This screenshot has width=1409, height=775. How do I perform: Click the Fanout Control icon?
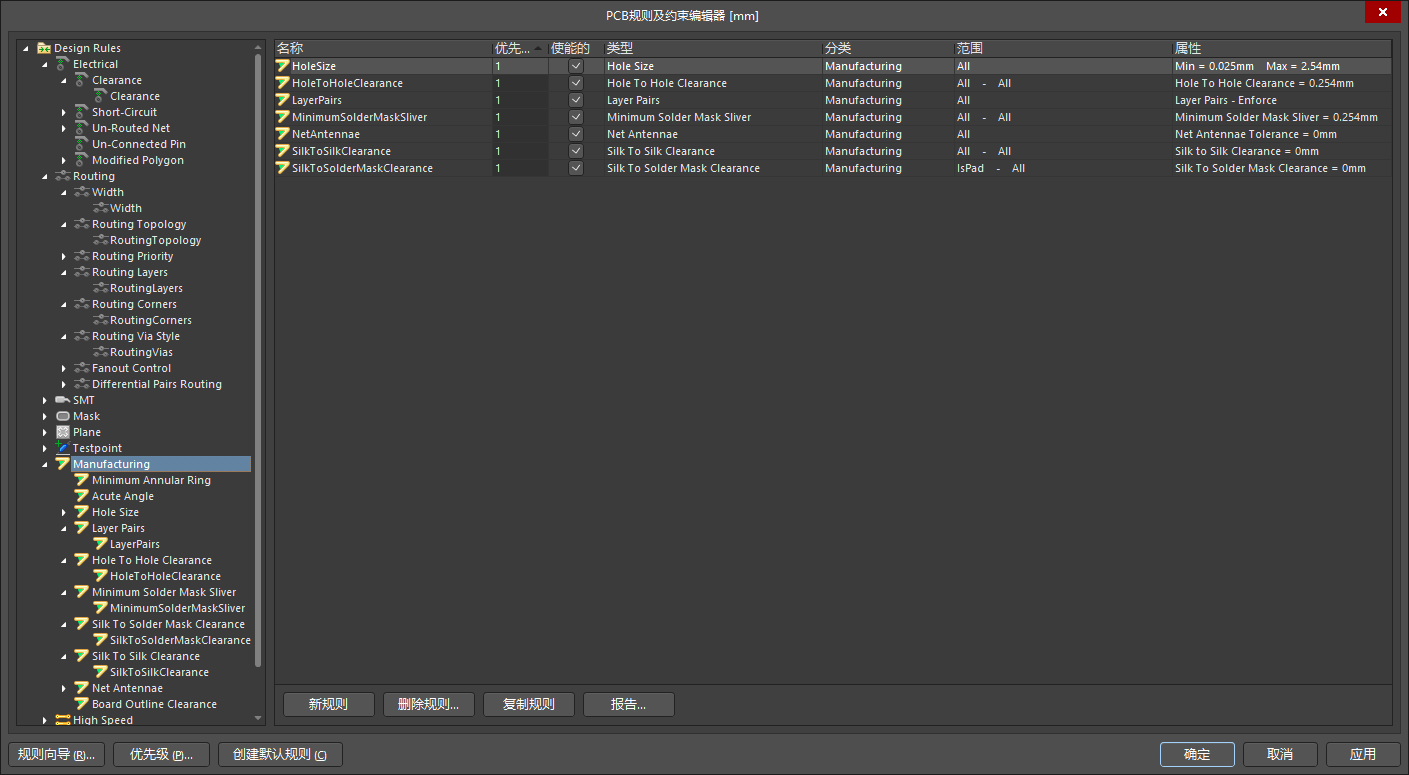[82, 368]
